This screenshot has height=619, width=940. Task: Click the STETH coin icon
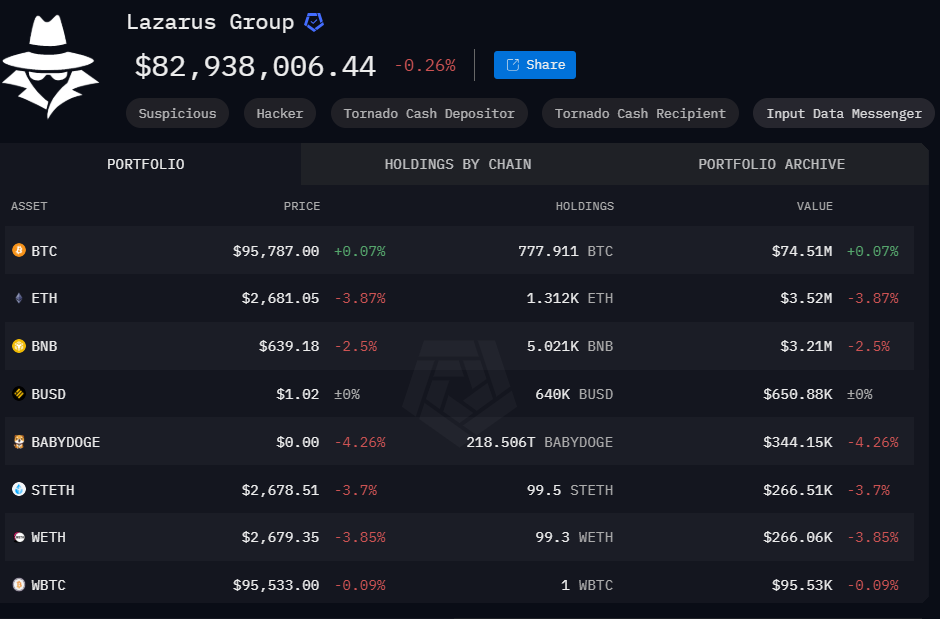click(18, 490)
